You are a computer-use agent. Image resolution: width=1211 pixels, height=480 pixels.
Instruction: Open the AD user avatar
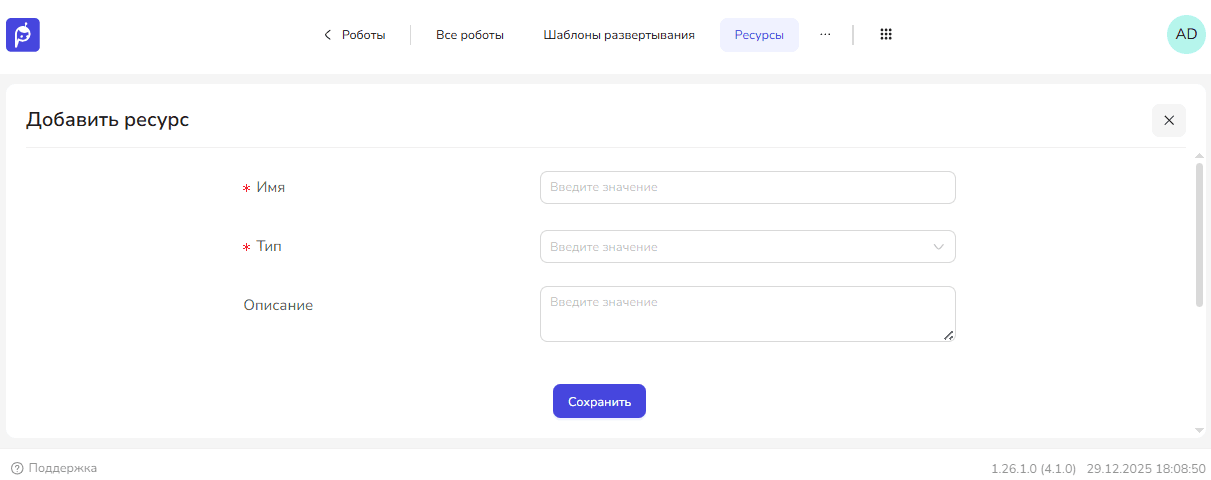click(1186, 34)
